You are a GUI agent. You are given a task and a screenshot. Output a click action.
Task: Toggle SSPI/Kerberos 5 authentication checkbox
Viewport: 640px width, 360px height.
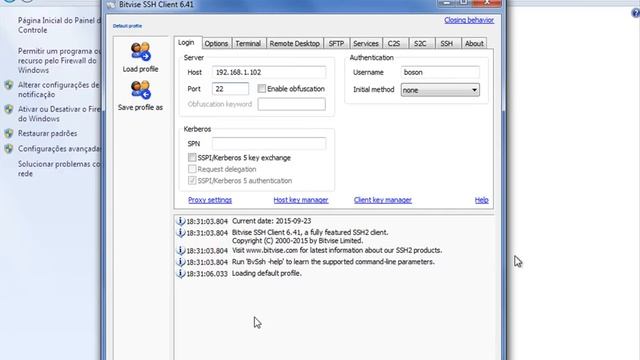point(192,180)
